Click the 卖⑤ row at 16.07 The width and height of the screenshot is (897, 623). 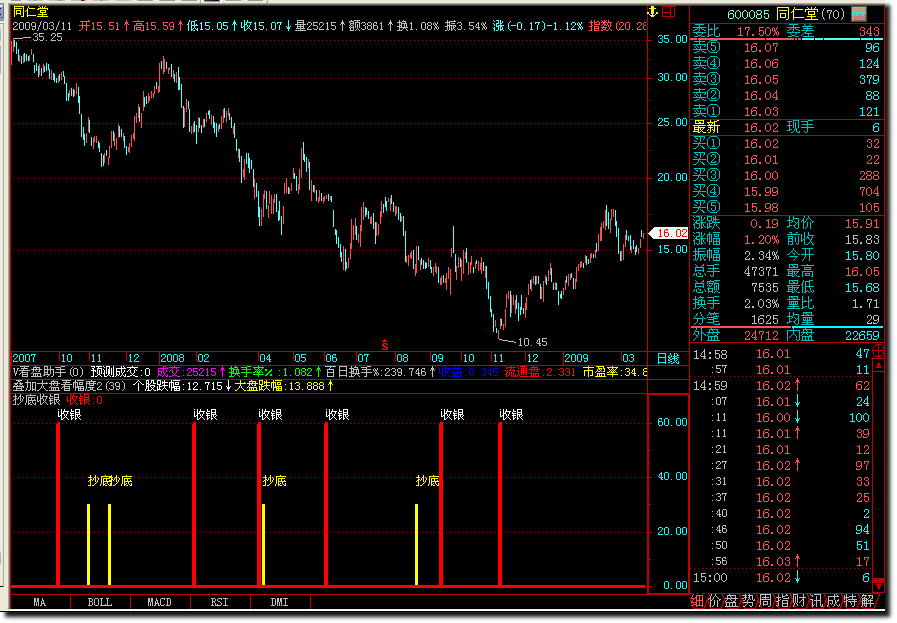[786, 47]
